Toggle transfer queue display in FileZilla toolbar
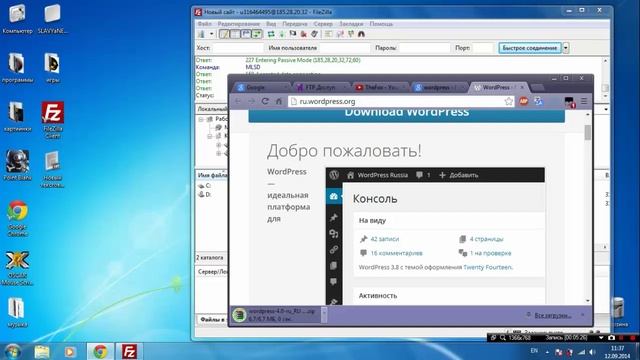 pos(257,34)
